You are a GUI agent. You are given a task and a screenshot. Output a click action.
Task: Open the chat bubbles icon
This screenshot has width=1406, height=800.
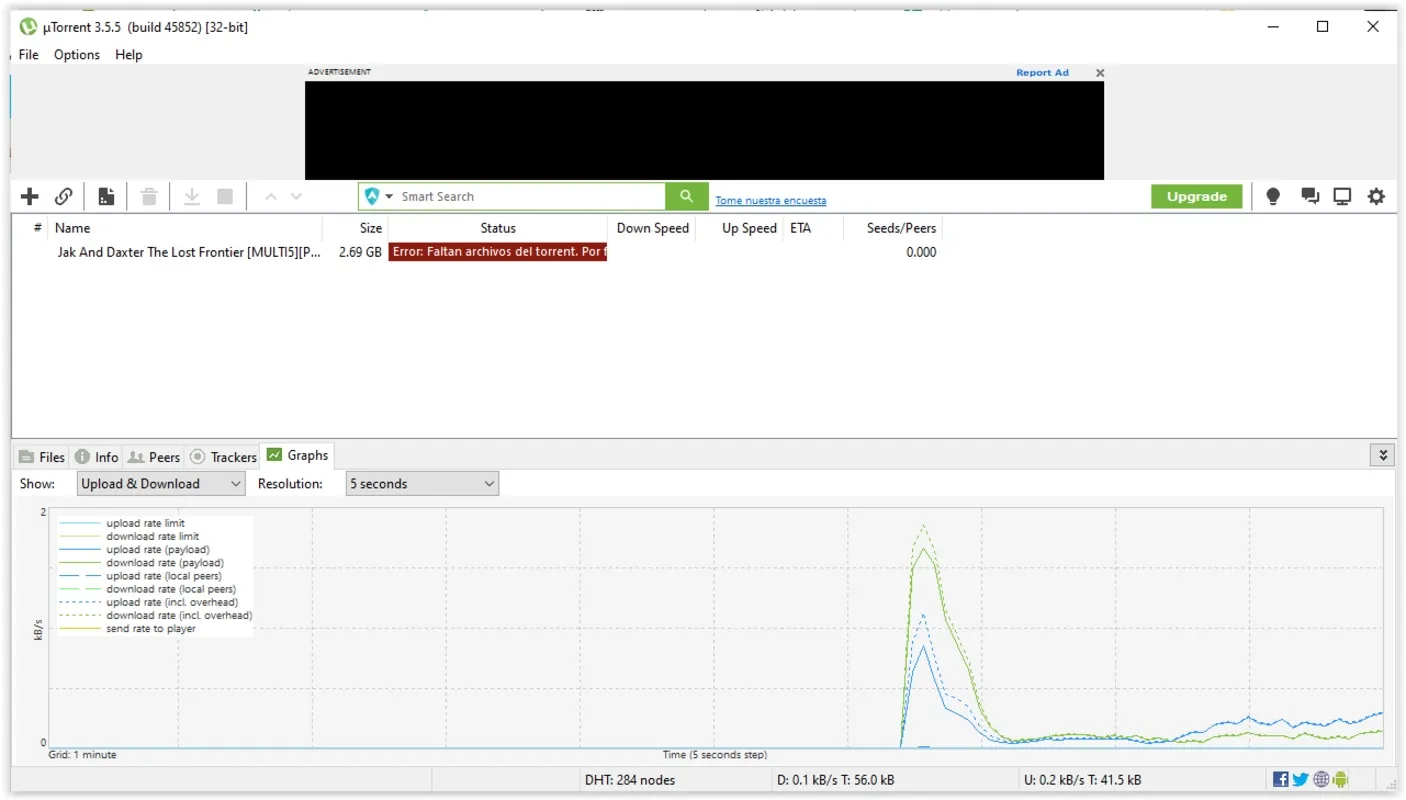[x=1310, y=197]
